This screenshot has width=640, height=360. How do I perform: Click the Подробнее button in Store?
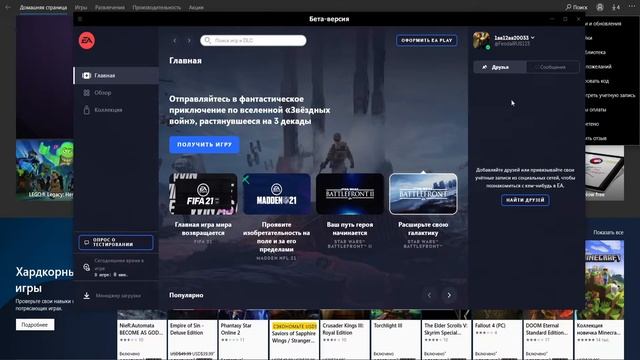point(35,324)
